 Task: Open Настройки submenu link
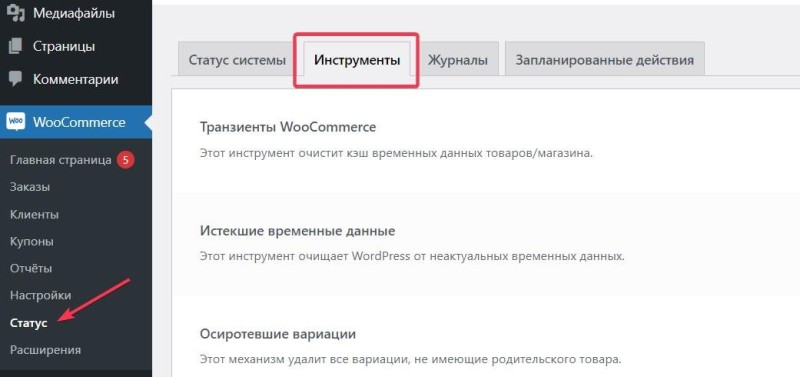point(40,295)
